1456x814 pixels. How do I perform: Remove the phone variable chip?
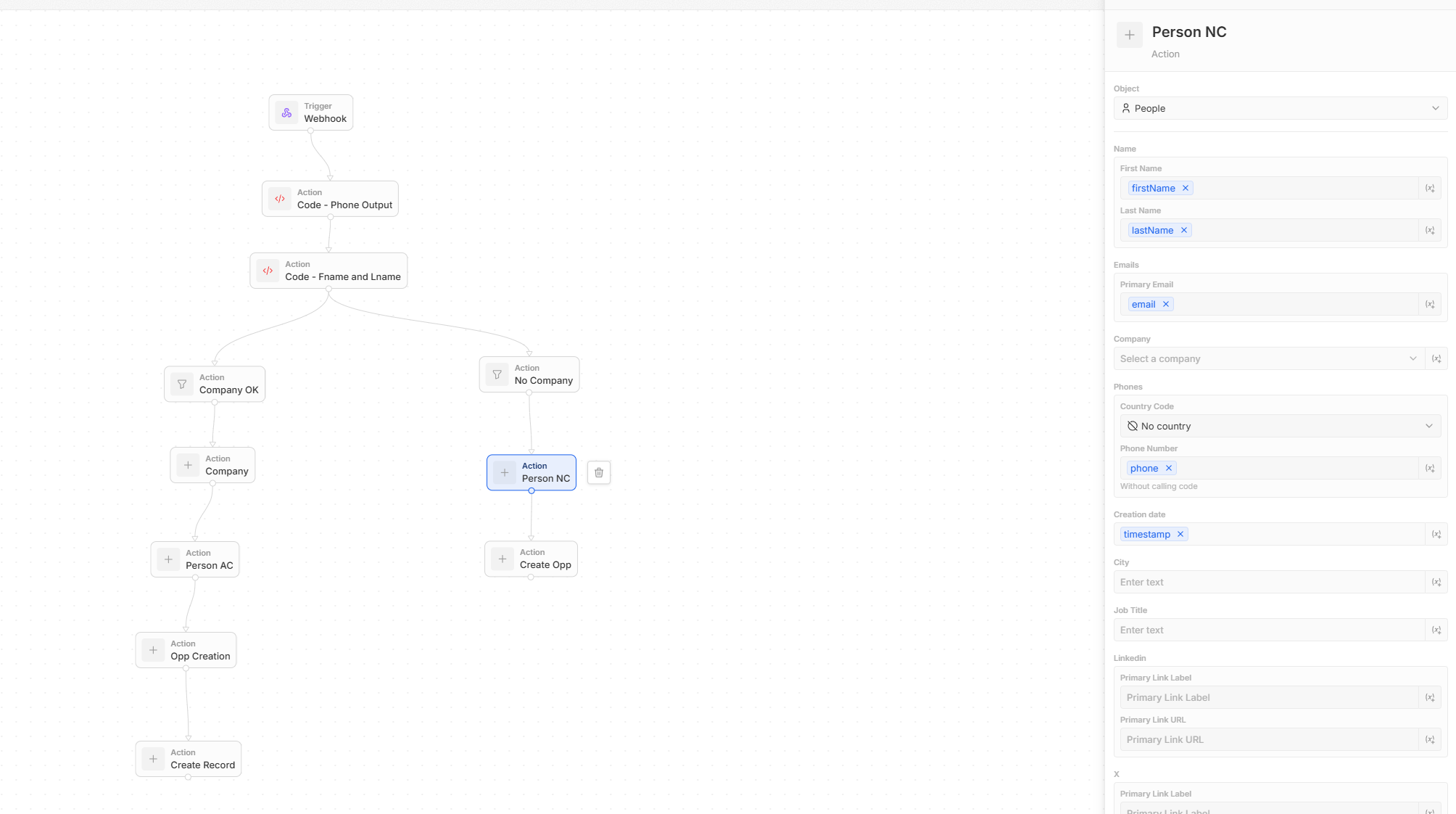1169,469
